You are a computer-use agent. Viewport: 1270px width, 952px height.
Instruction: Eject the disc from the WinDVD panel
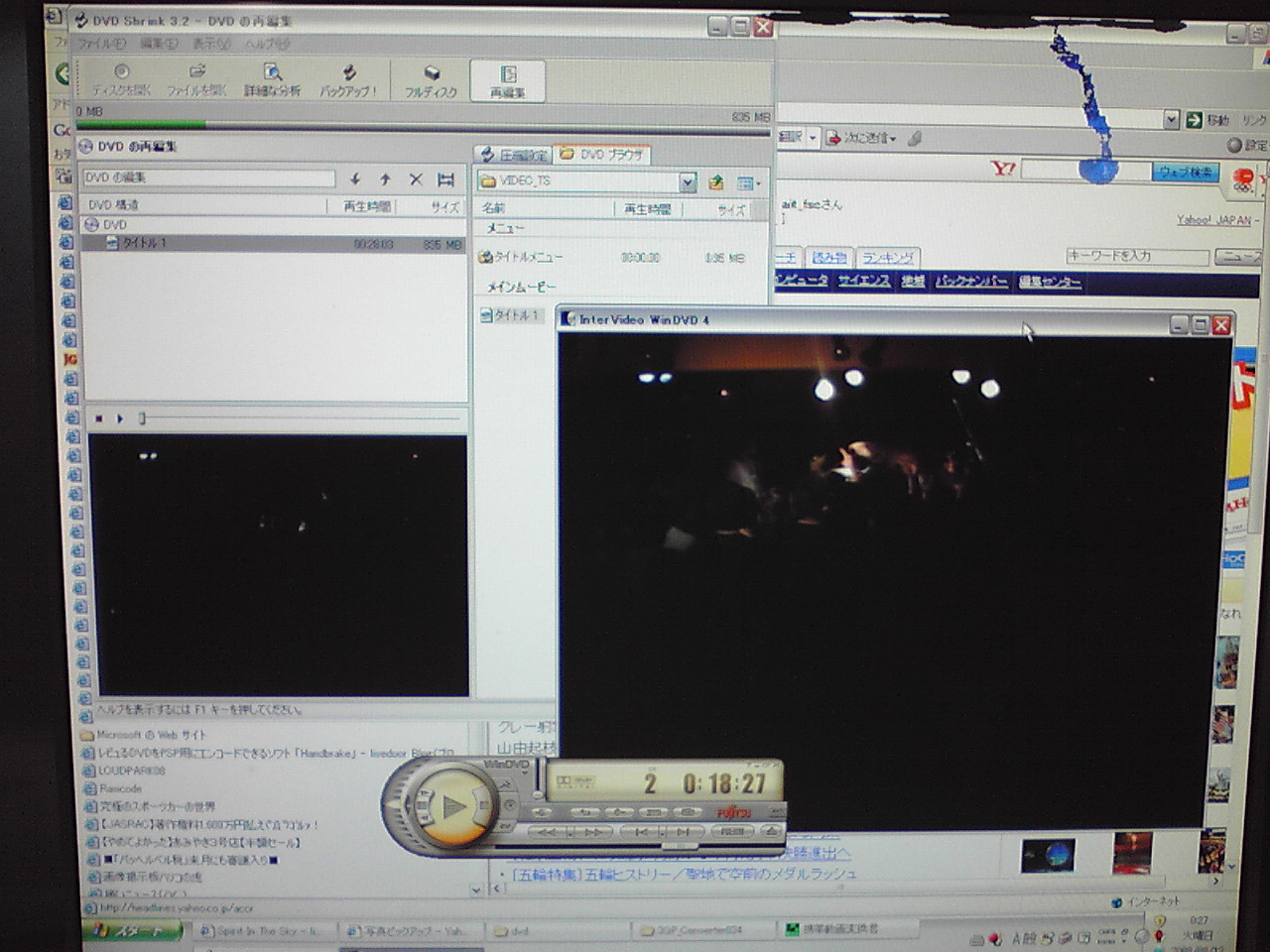click(771, 830)
